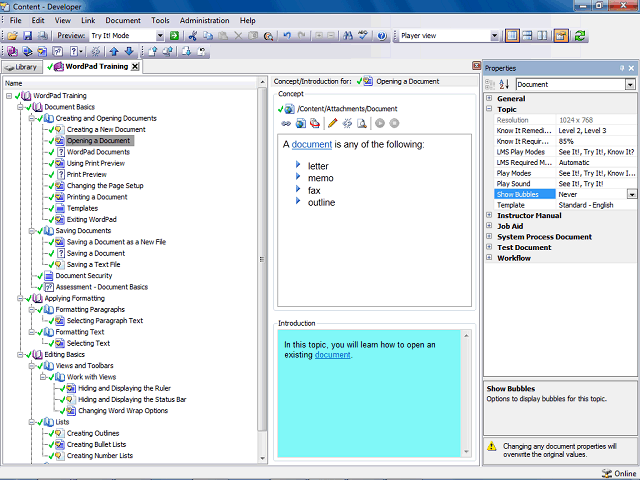Click the Play Sound property value
The image size is (640, 480).
tap(596, 184)
